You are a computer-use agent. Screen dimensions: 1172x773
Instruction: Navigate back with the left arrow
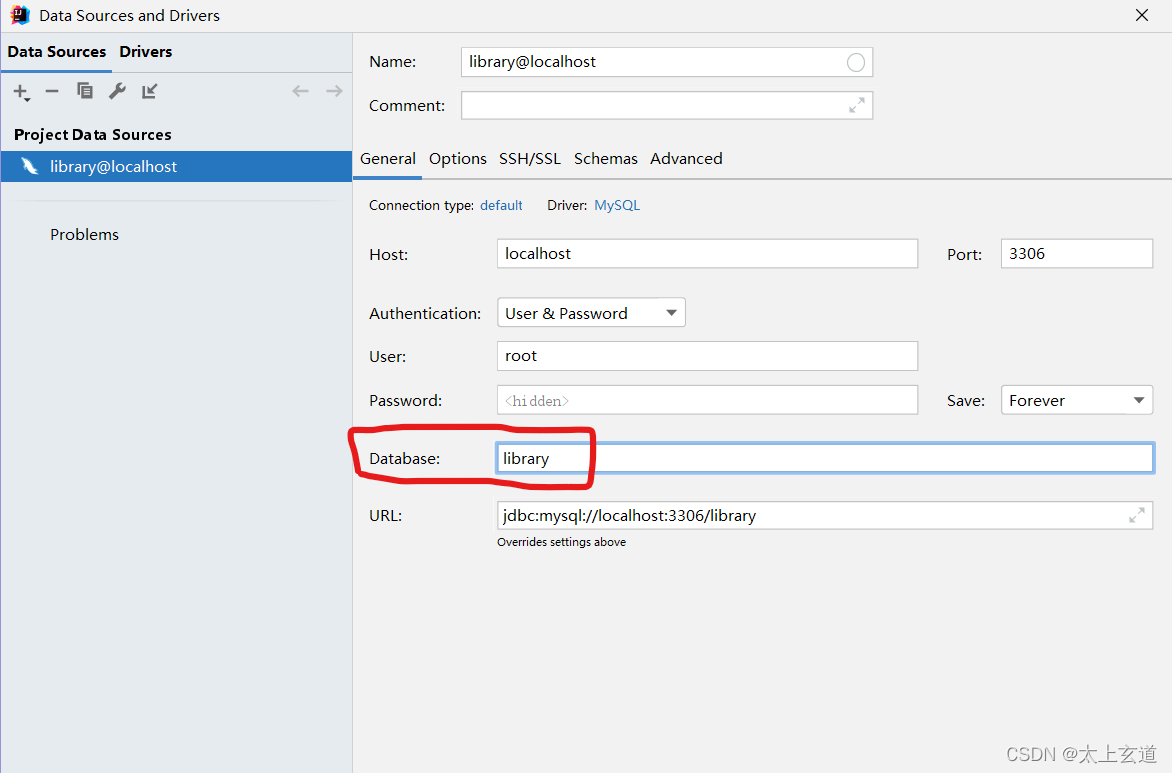click(300, 91)
